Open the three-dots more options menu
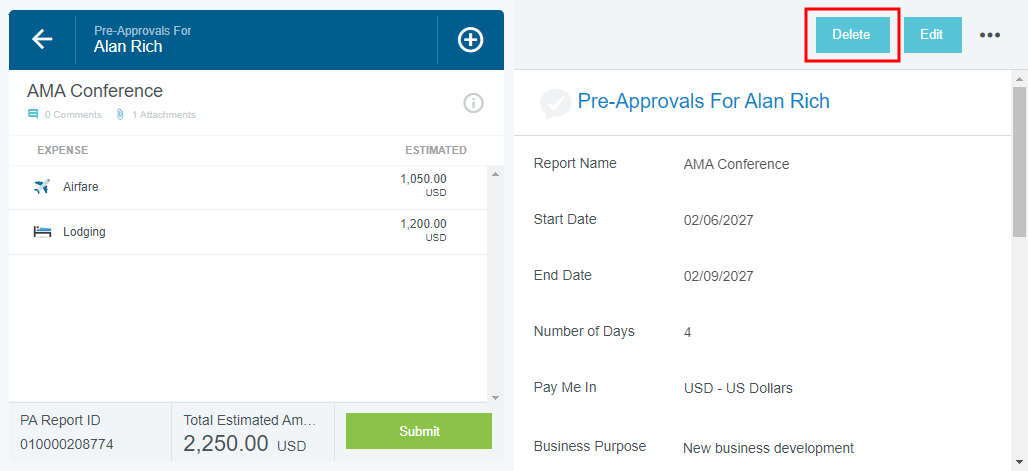This screenshot has height=471, width=1028. coord(990,35)
